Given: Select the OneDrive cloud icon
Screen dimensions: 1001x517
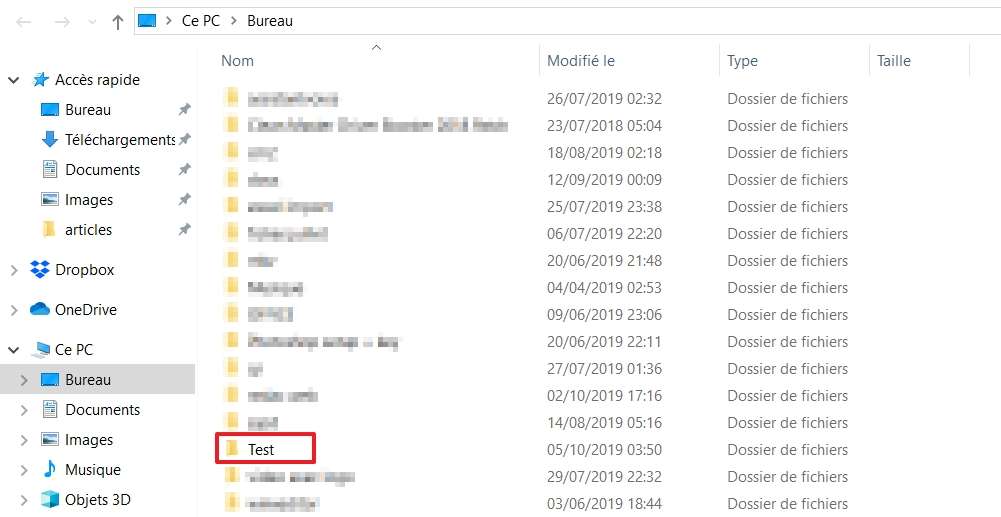Looking at the screenshot, I should coord(40,310).
